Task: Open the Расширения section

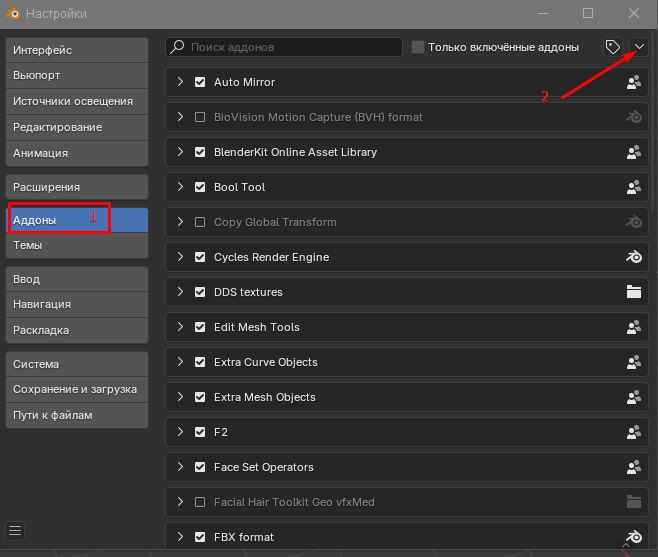Action: coord(77,187)
